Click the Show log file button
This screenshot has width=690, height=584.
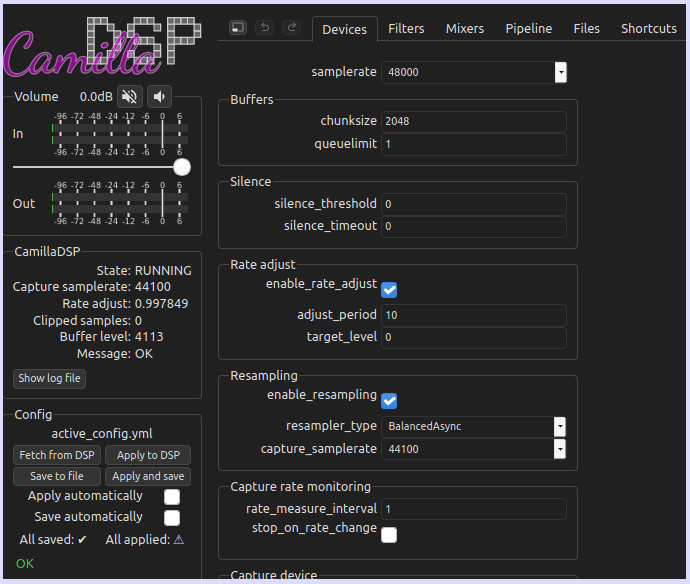point(49,378)
